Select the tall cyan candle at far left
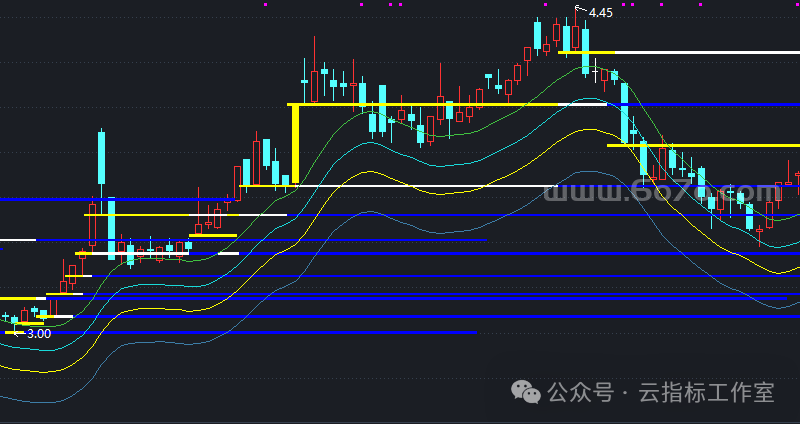The height and width of the screenshot is (424, 800). click(x=101, y=157)
